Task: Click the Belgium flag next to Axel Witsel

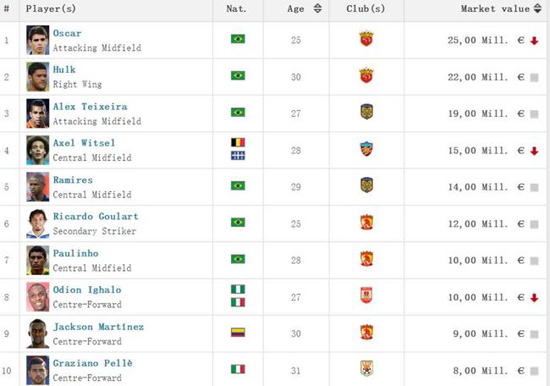Action: pyautogui.click(x=238, y=142)
